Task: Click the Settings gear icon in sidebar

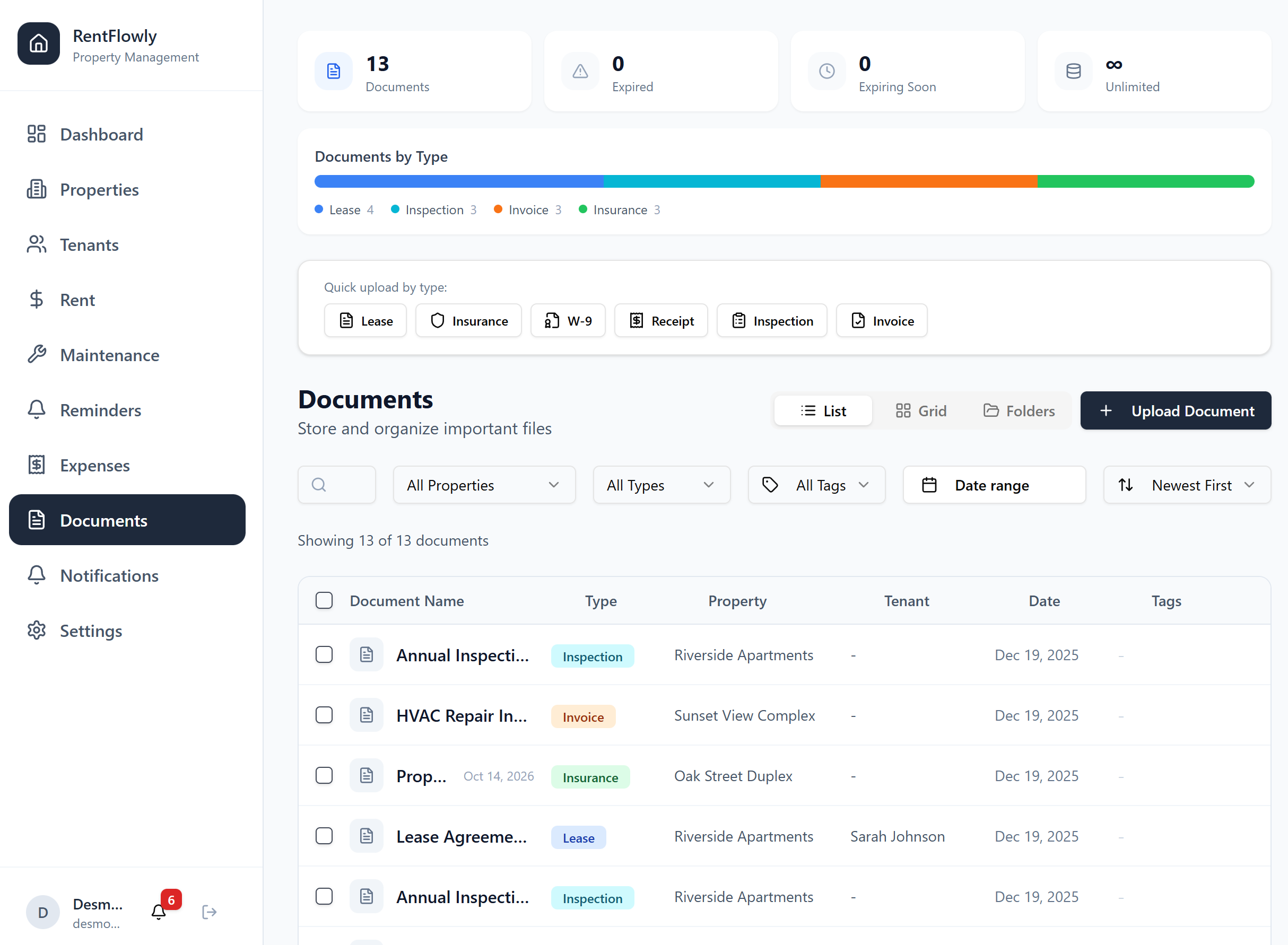Action: [x=37, y=631]
